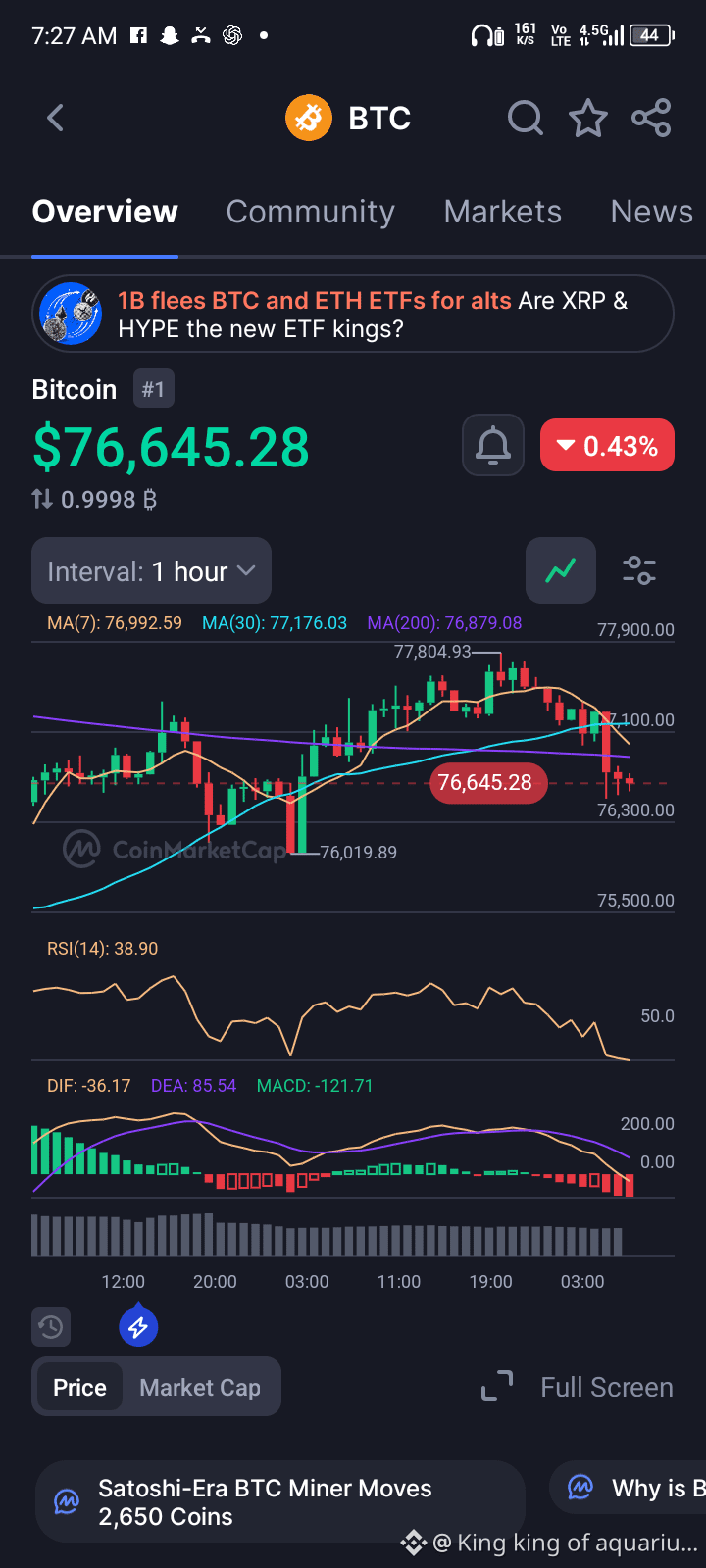Tap the 77,900.00 price axis label
706x1568 pixels.
tap(635, 629)
